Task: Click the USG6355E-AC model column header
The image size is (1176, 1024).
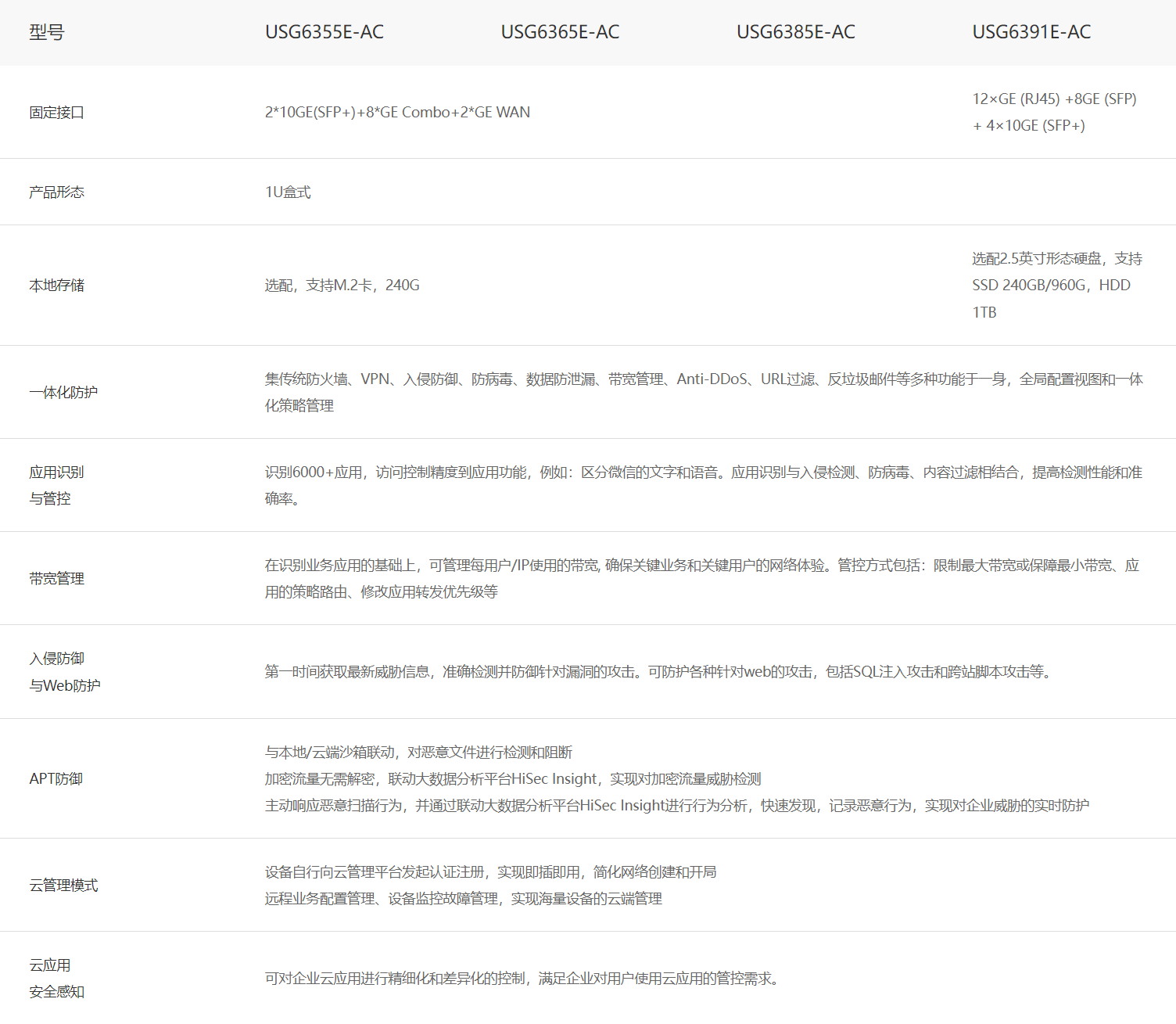Action: click(x=324, y=32)
